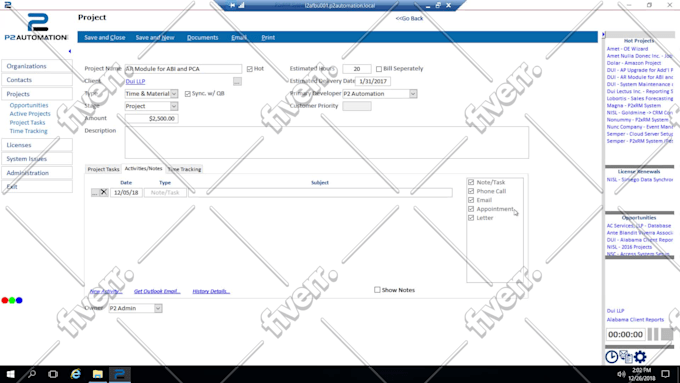Image resolution: width=680 pixels, height=383 pixels.
Task: Click Save and New menu item
Action: (155, 37)
